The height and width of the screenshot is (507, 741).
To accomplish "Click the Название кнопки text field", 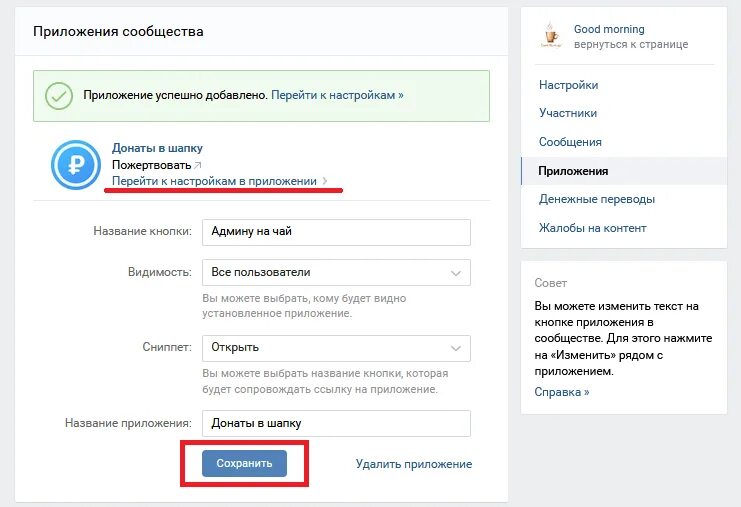I will click(336, 232).
